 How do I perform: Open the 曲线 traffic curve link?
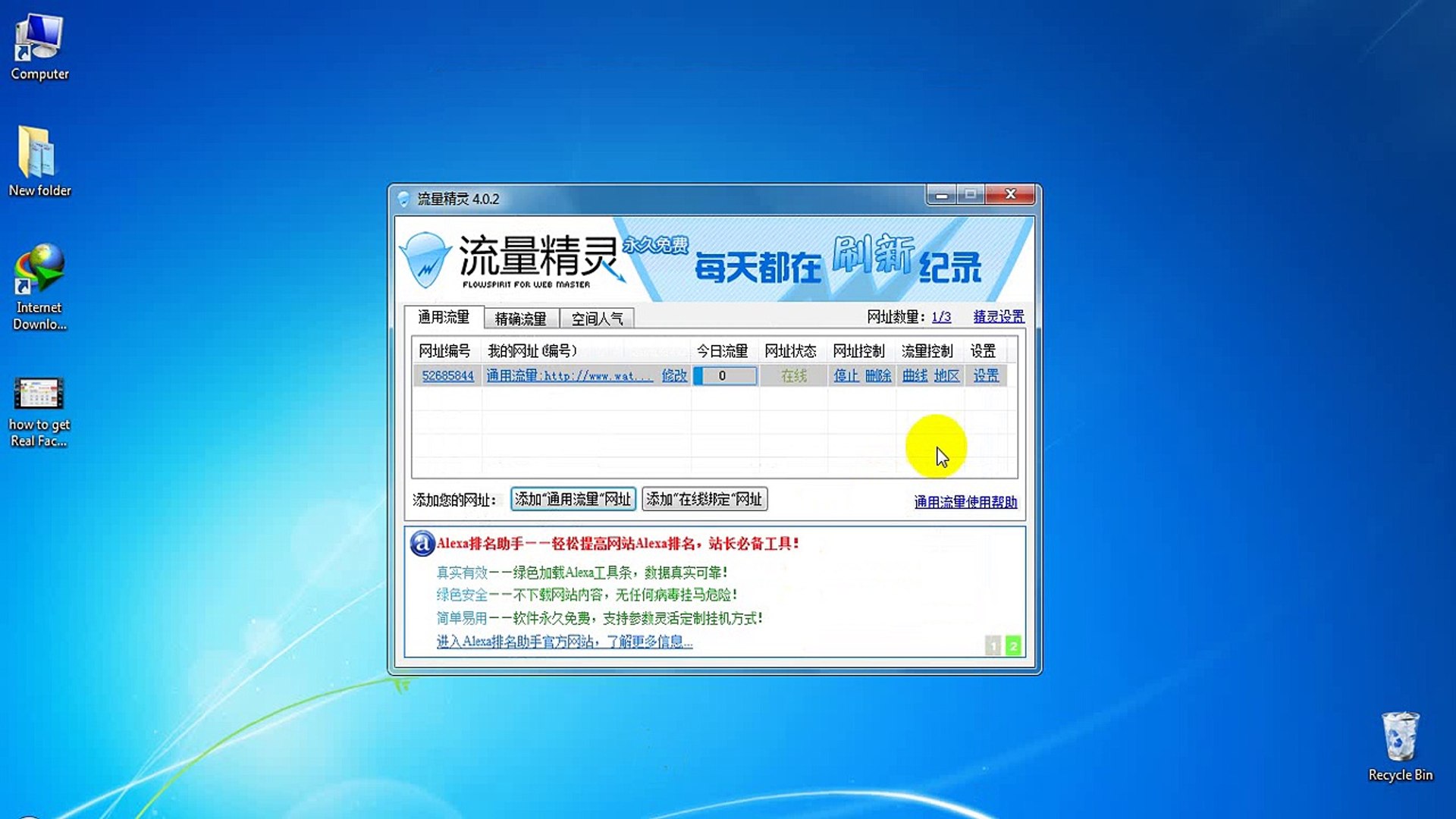(x=915, y=375)
